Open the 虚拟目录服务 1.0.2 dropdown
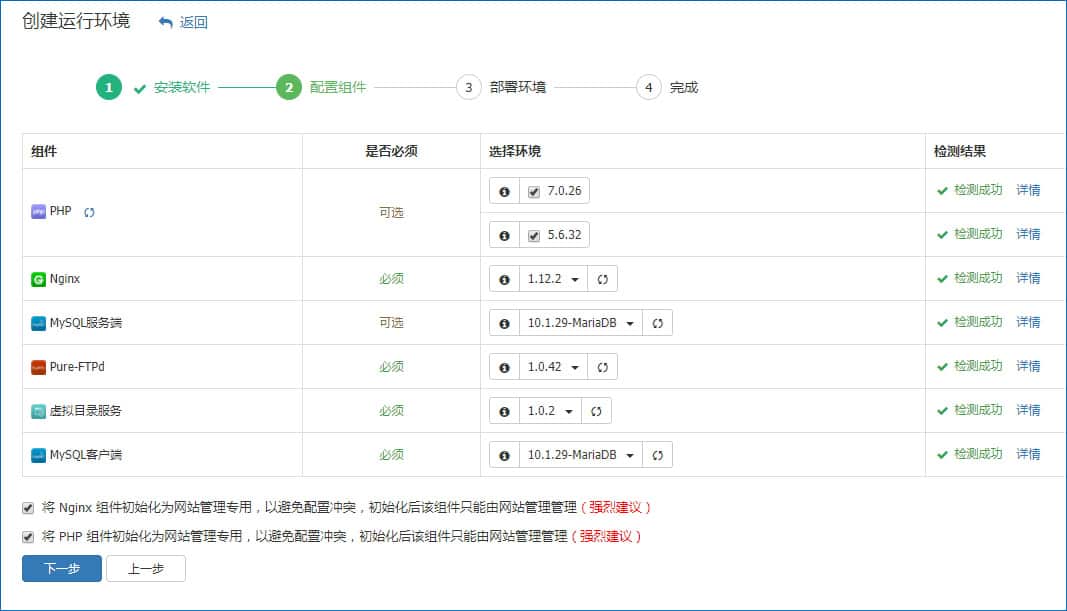 [x=551, y=411]
